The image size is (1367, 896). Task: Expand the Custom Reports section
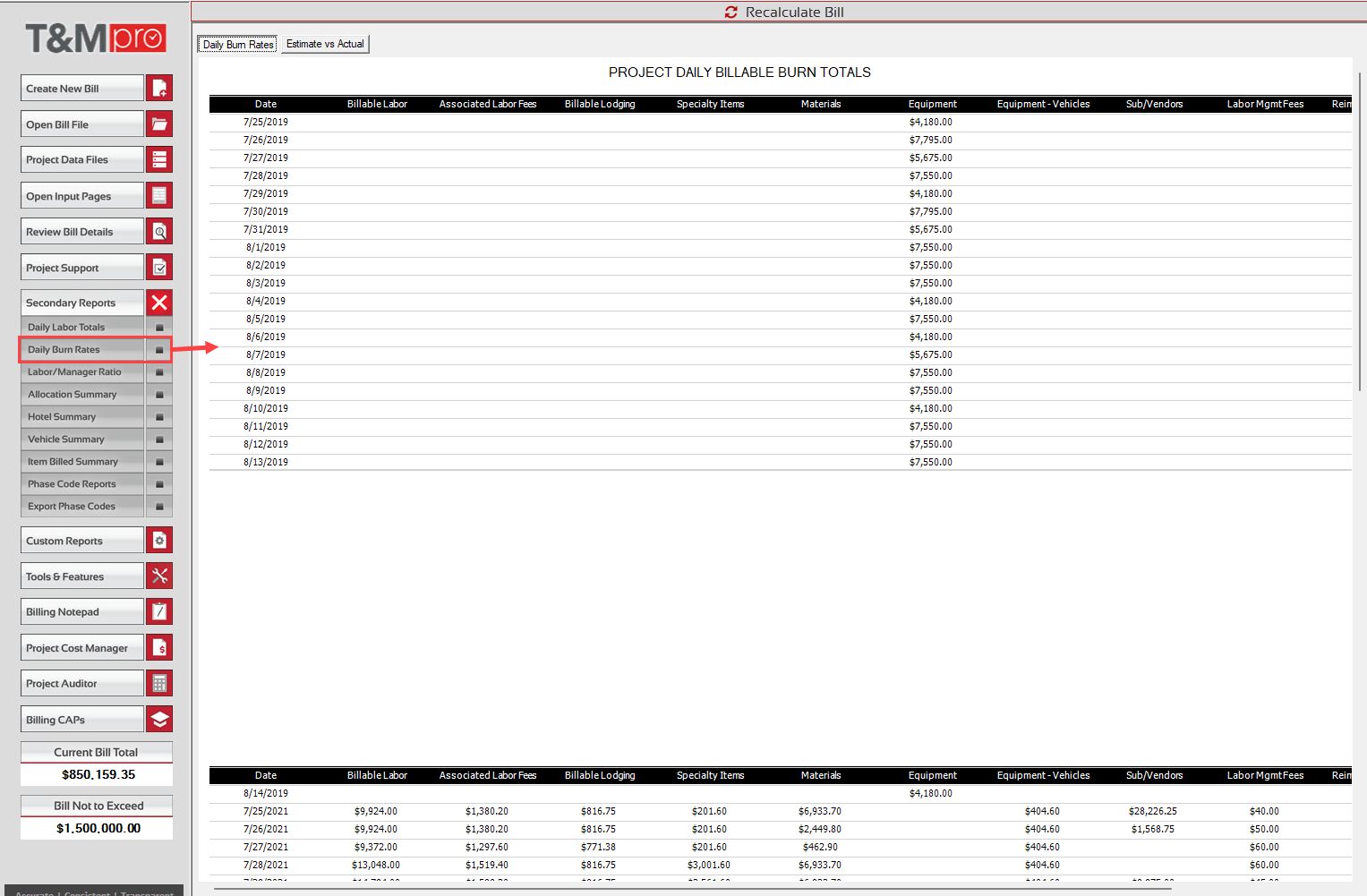82,541
